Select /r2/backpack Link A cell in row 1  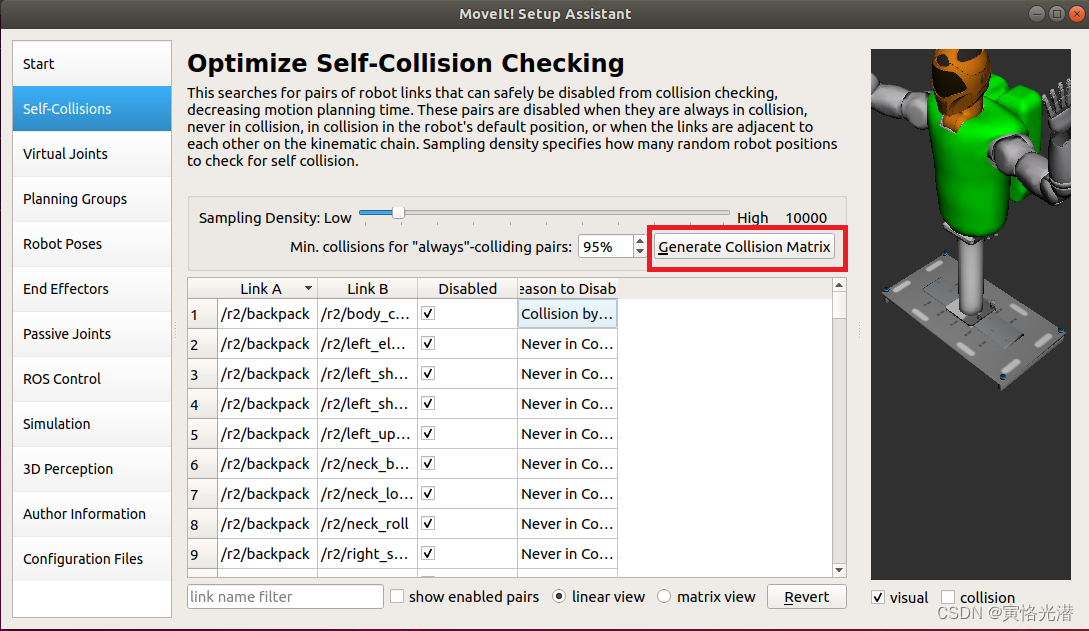tap(267, 314)
